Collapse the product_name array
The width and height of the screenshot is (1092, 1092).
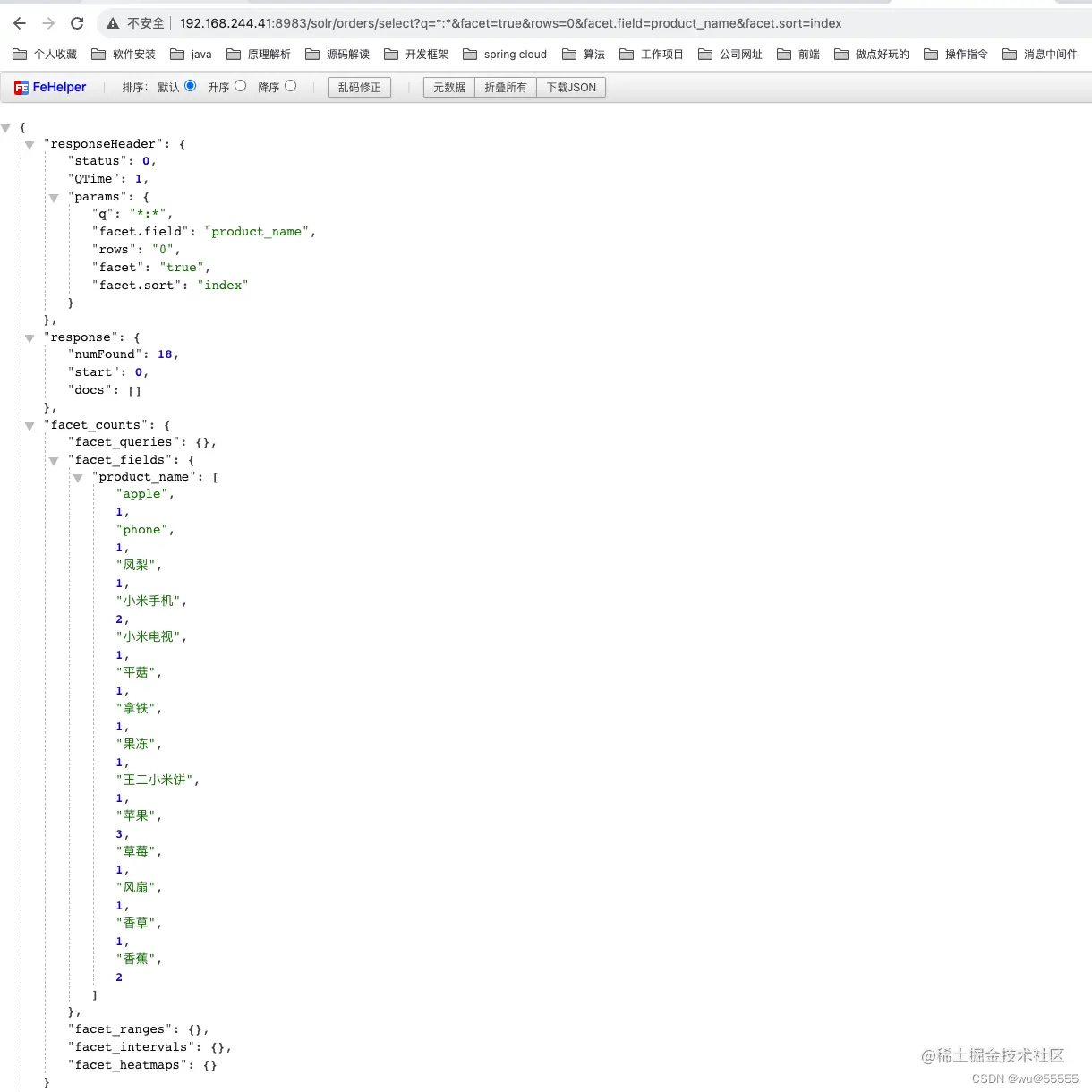[78, 478]
